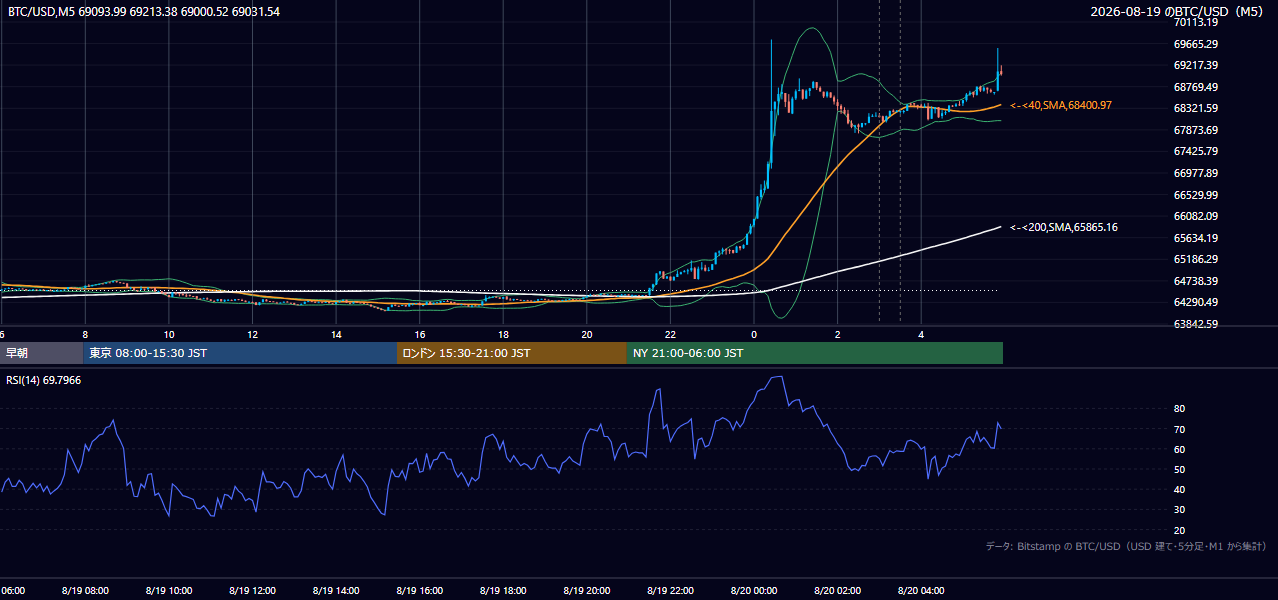
Task: Click bottom time label 8/19 14:00
Action: point(336,591)
